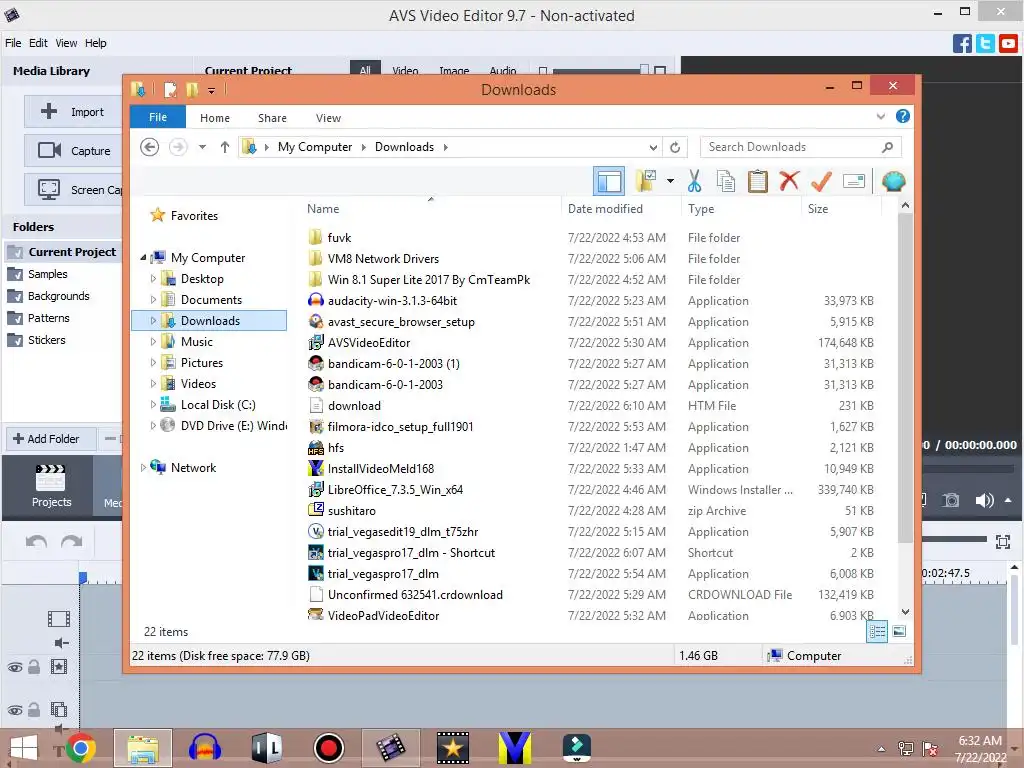Sort by the Date modified column

pos(605,208)
